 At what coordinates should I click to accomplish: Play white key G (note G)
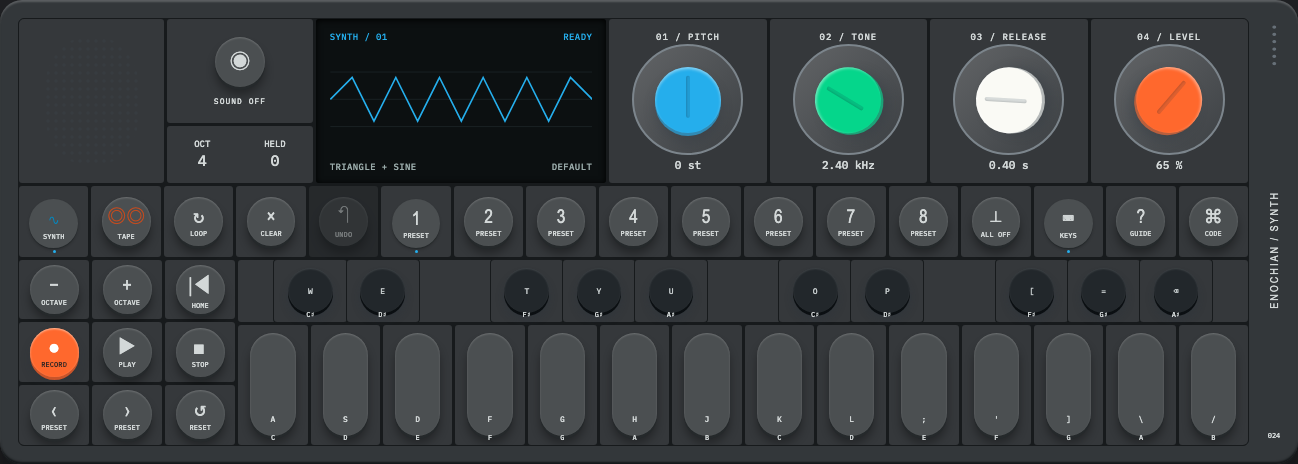tap(562, 384)
